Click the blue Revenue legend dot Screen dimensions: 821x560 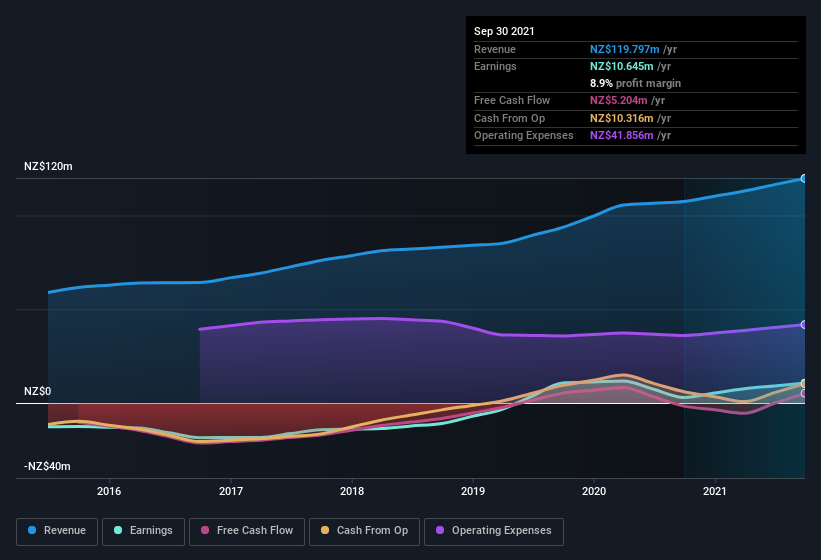click(x=32, y=530)
